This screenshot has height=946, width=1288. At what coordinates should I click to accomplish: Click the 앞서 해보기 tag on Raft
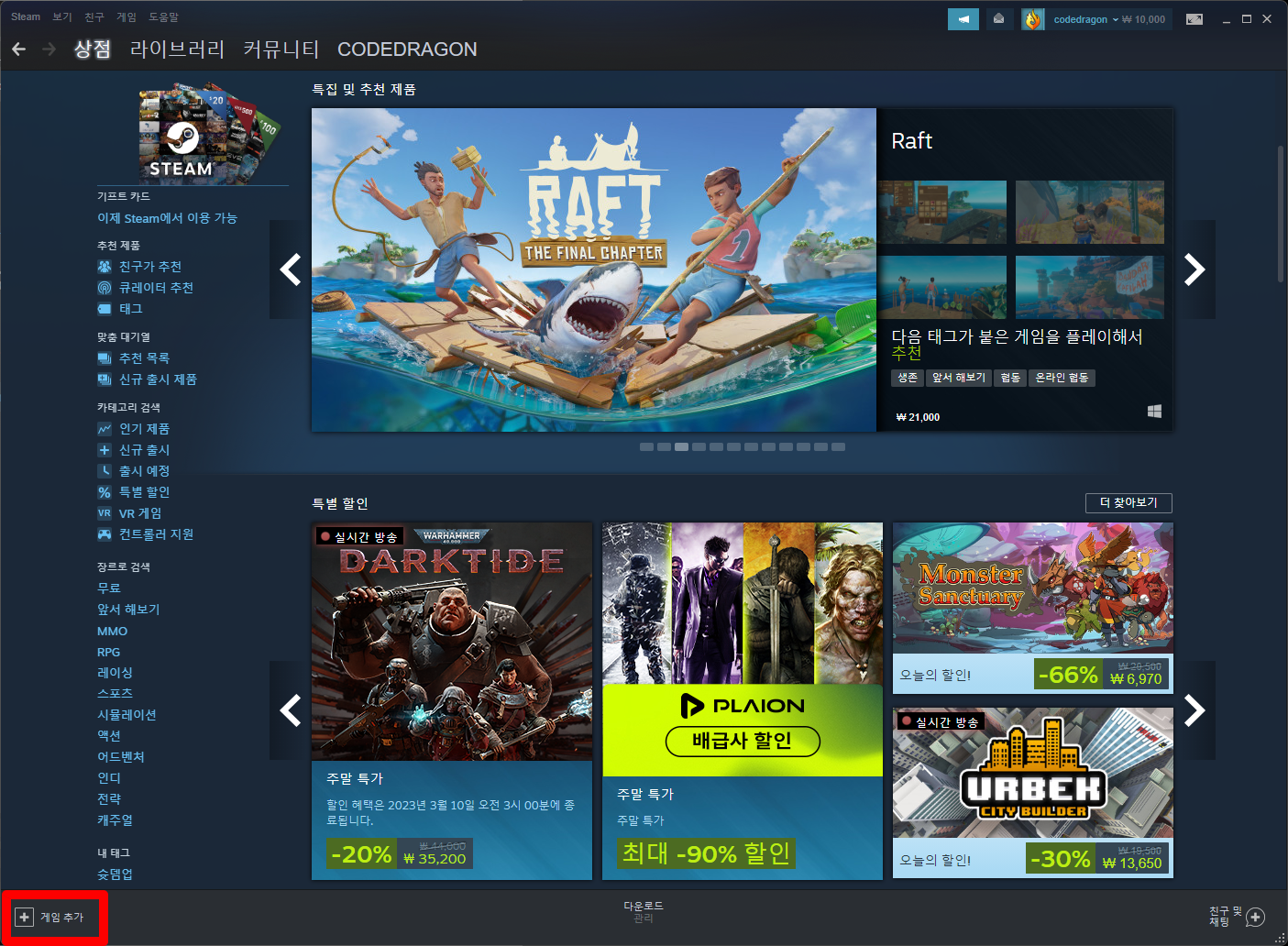click(x=959, y=378)
